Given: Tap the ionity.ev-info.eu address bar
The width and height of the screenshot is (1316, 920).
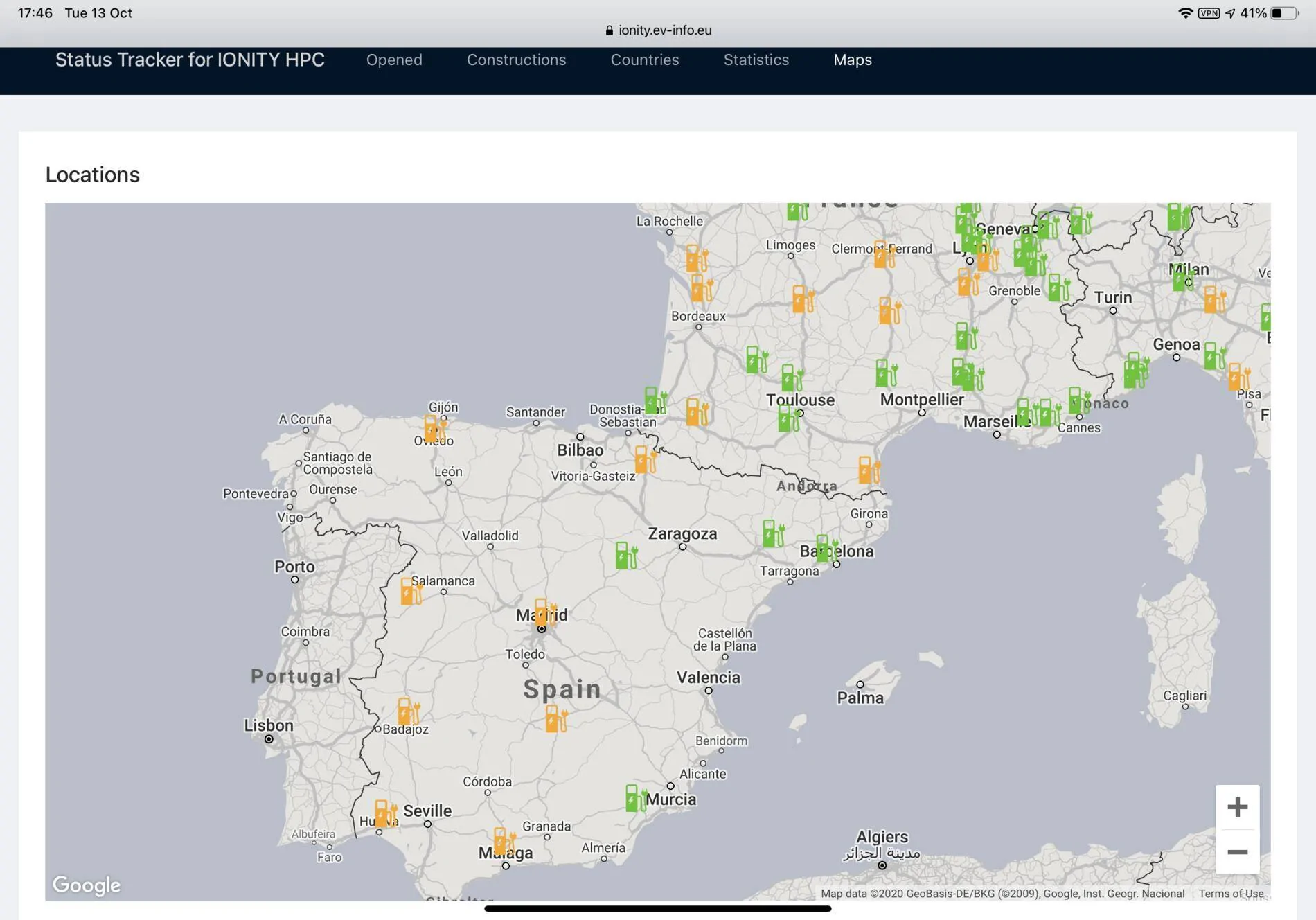Looking at the screenshot, I should (x=658, y=30).
